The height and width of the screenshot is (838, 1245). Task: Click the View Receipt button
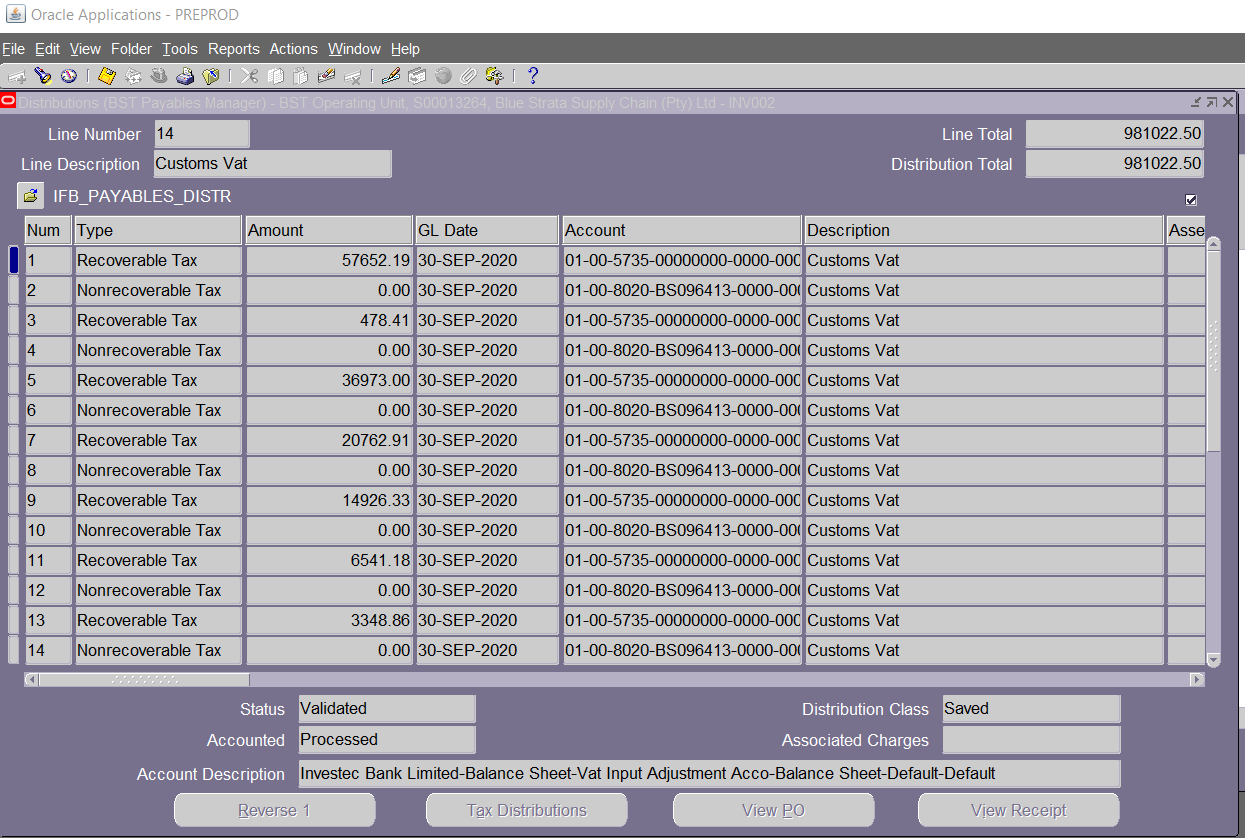click(x=1019, y=810)
